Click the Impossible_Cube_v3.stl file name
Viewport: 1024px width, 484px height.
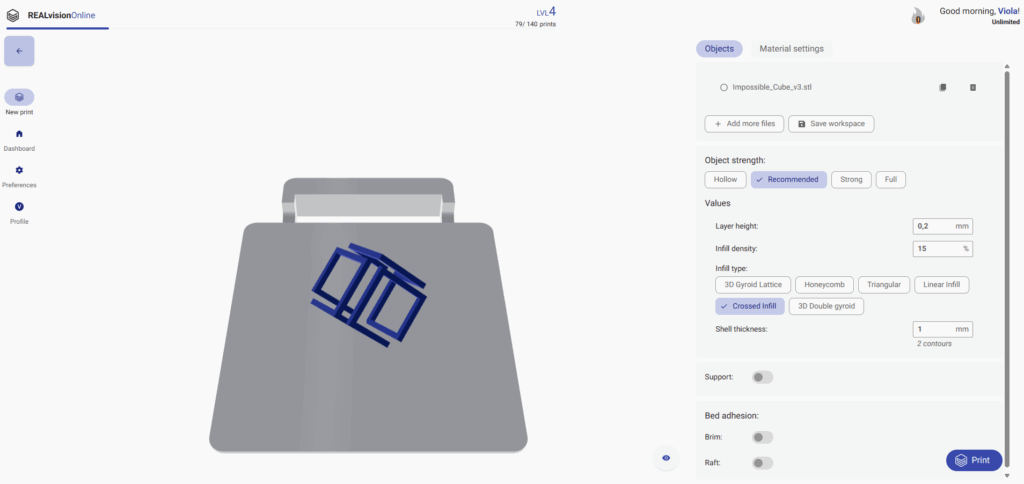click(x=772, y=88)
